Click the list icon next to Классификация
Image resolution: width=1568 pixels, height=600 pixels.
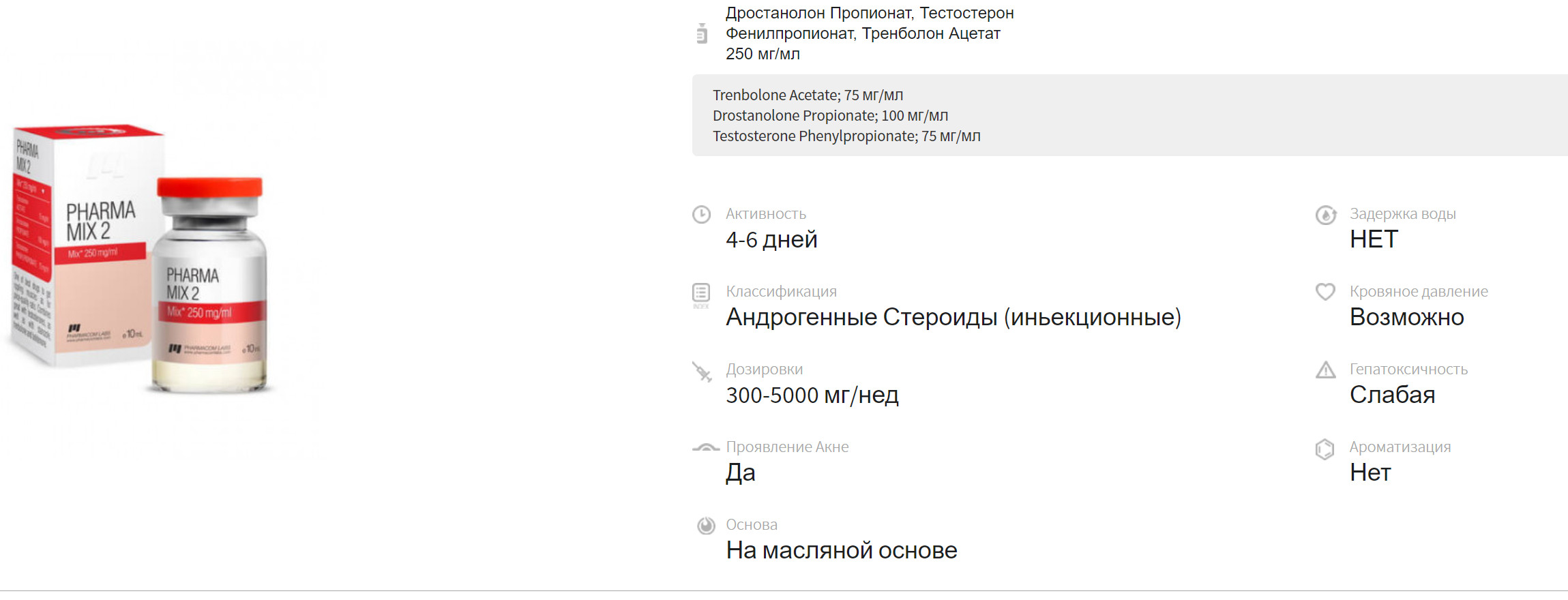[701, 294]
